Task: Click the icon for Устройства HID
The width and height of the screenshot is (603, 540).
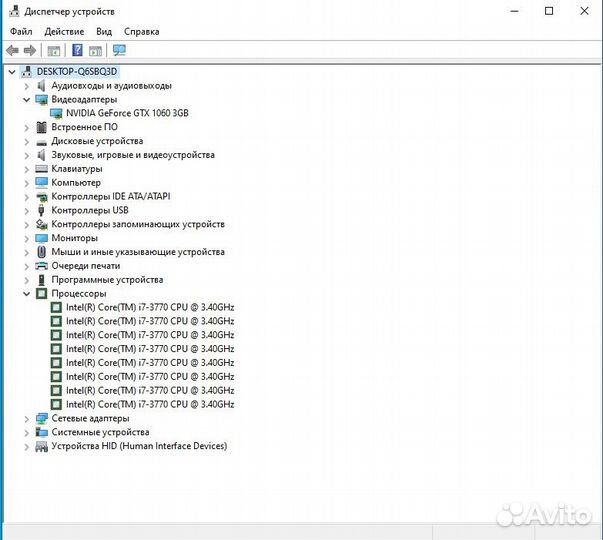Action: pos(42,447)
